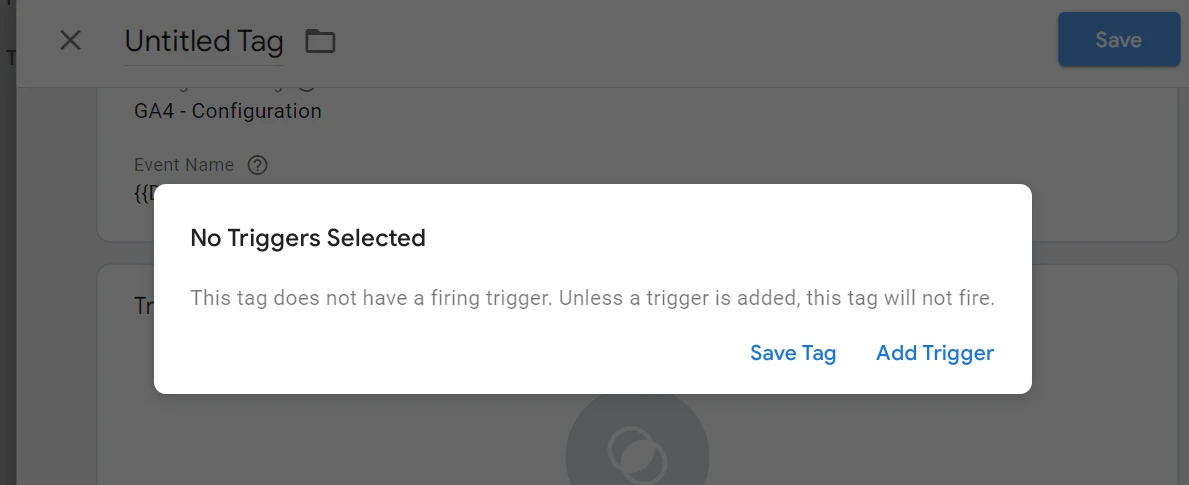The width and height of the screenshot is (1189, 485).
Task: Open the Event Name help icon
Action: tap(257, 165)
